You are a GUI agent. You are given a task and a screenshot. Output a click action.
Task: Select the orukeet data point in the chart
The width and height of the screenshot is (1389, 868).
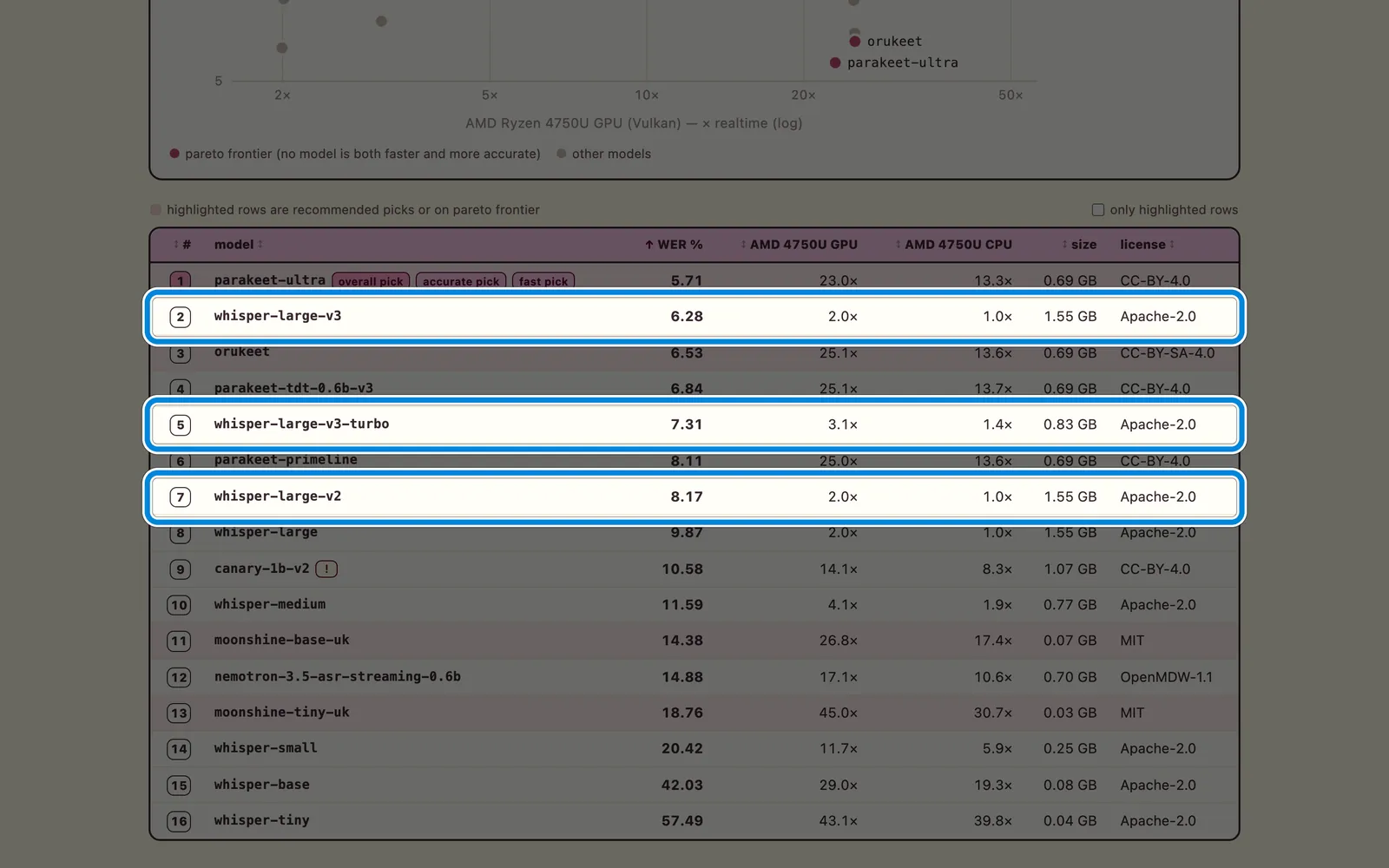pyautogui.click(x=855, y=42)
